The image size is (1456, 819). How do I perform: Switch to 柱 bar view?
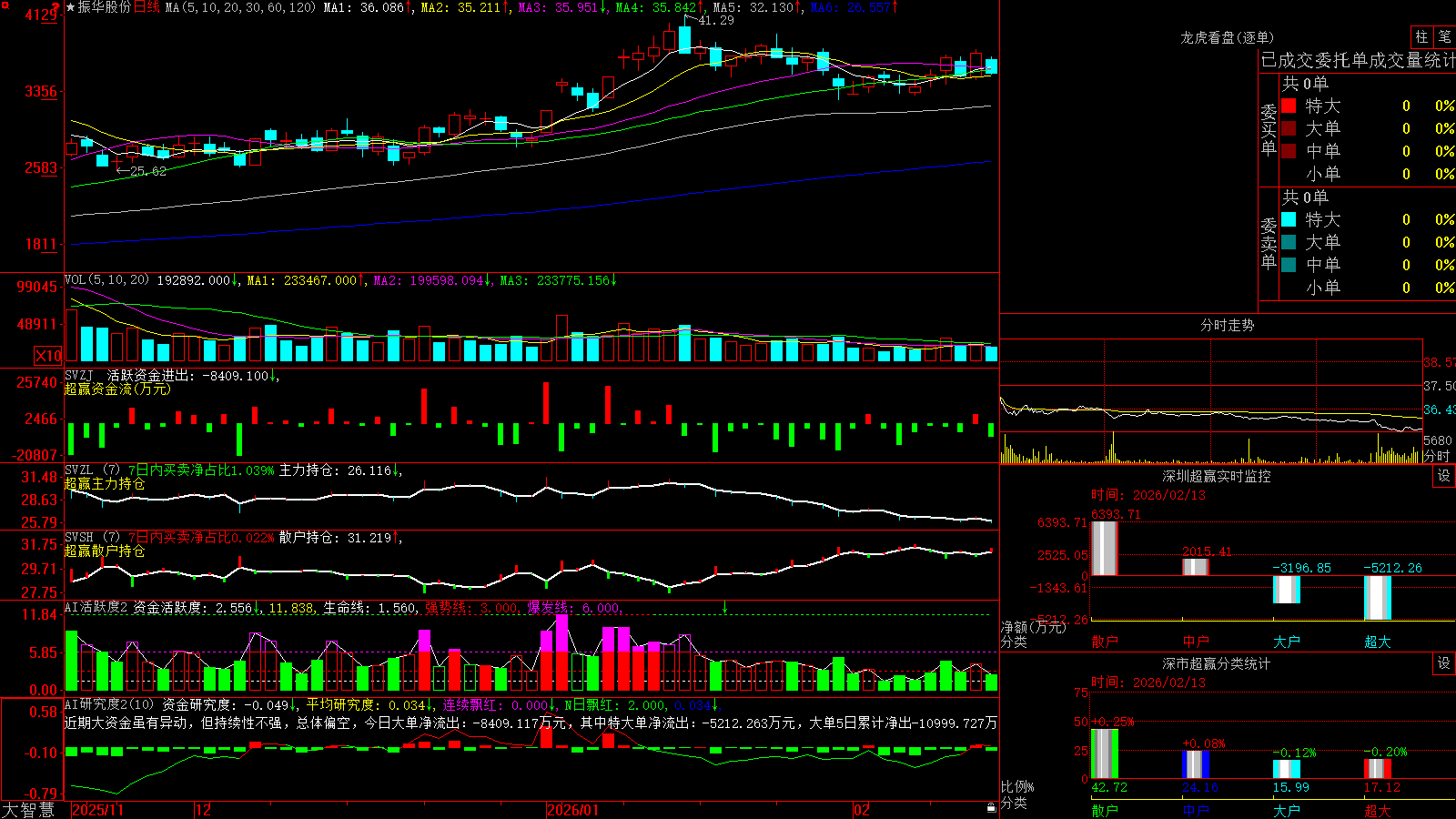(1421, 36)
